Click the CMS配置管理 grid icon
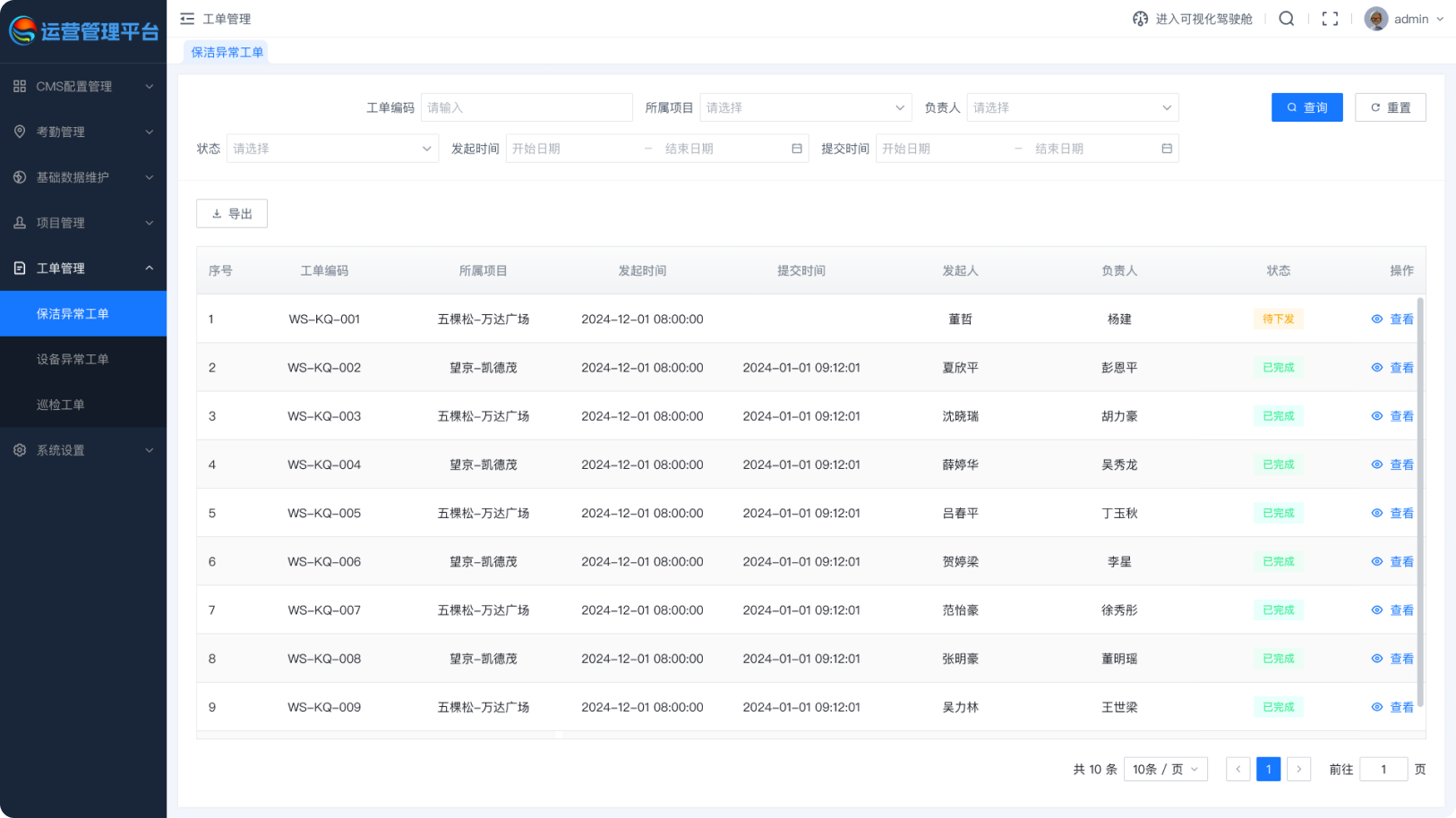 (x=20, y=87)
